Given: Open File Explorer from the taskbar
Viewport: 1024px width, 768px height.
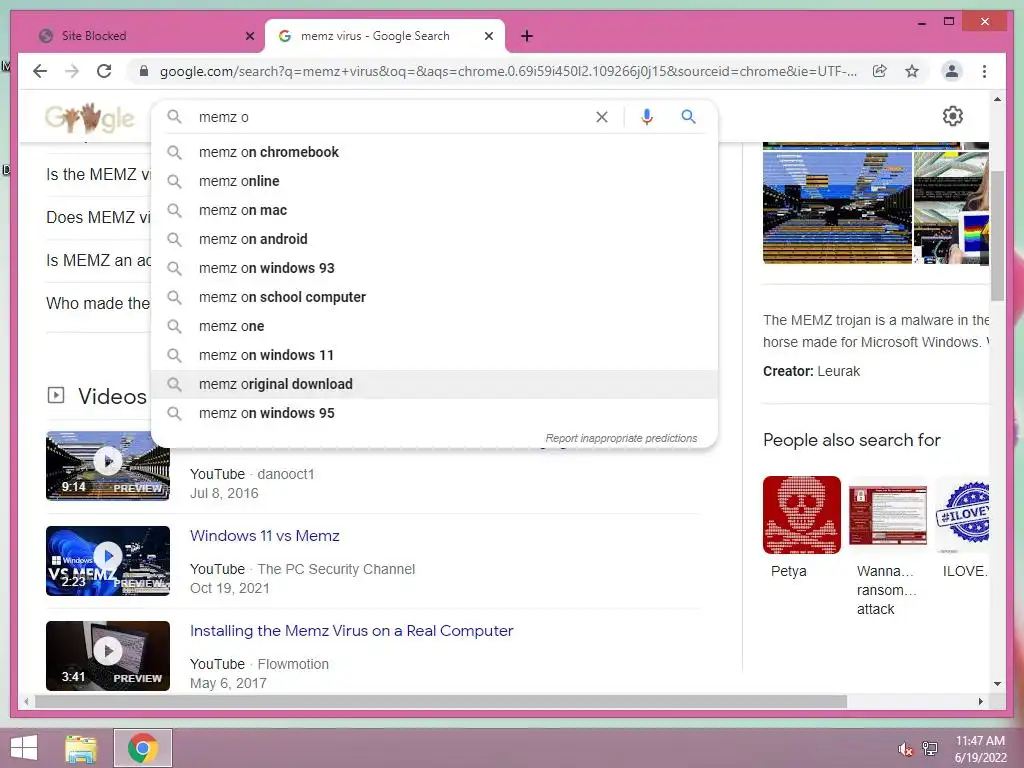Looking at the screenshot, I should tap(81, 748).
